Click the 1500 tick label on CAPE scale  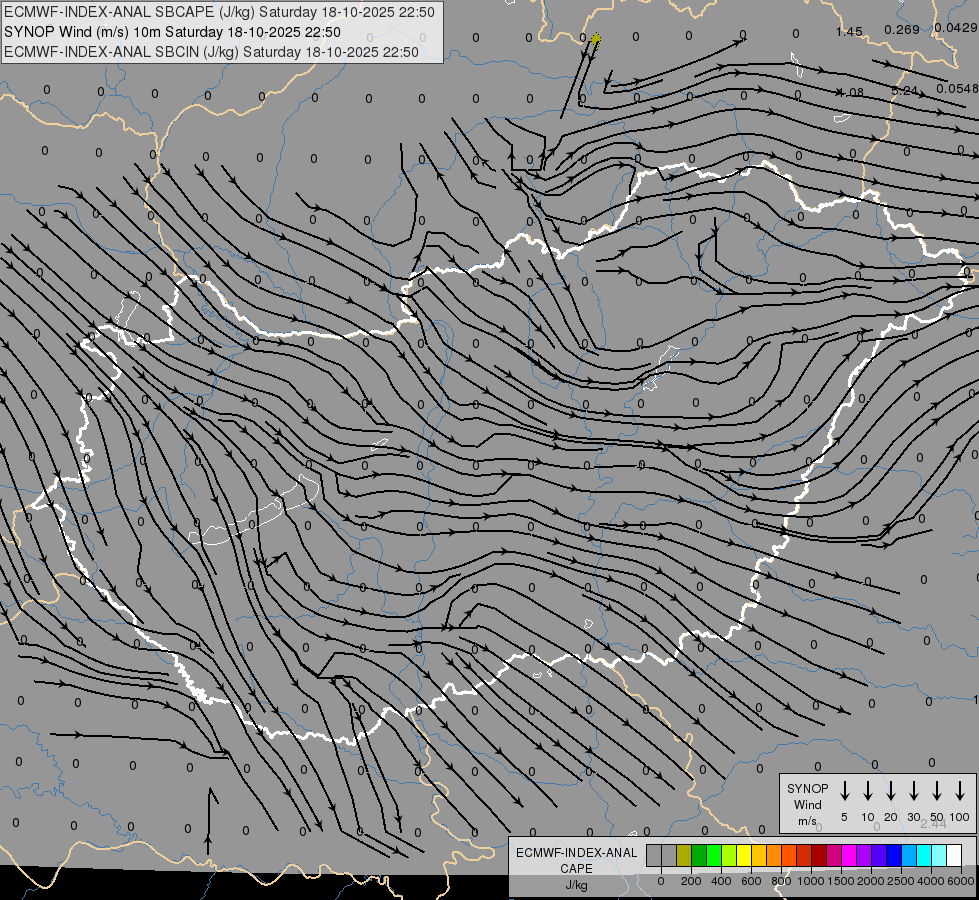pyautogui.click(x=841, y=881)
